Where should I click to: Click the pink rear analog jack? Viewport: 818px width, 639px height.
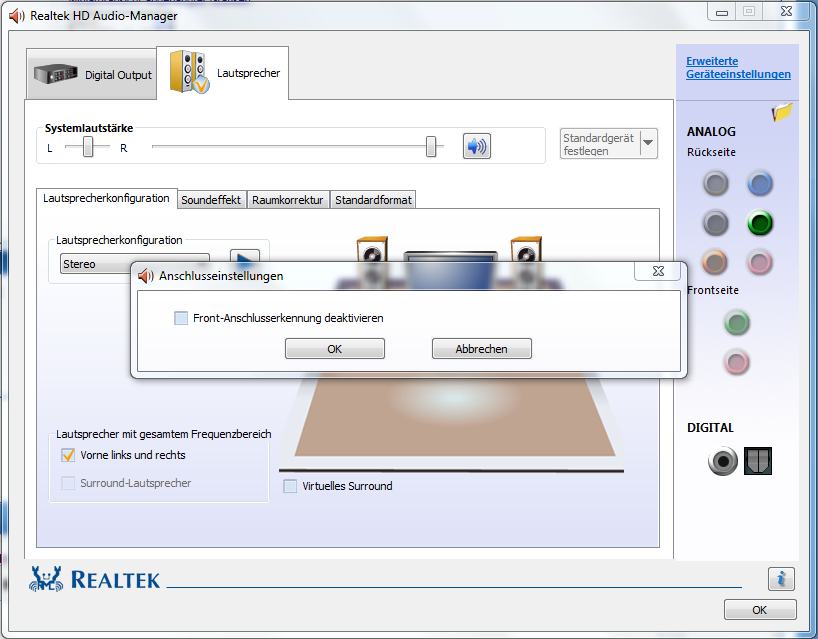(760, 262)
